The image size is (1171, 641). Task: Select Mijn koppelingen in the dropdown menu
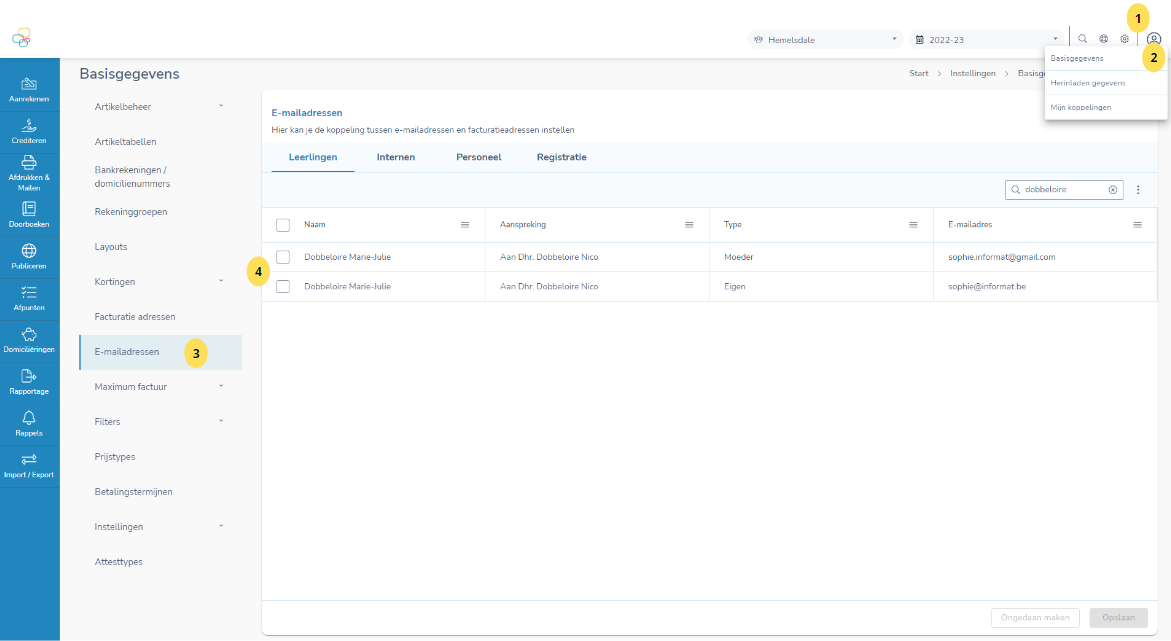1080,107
